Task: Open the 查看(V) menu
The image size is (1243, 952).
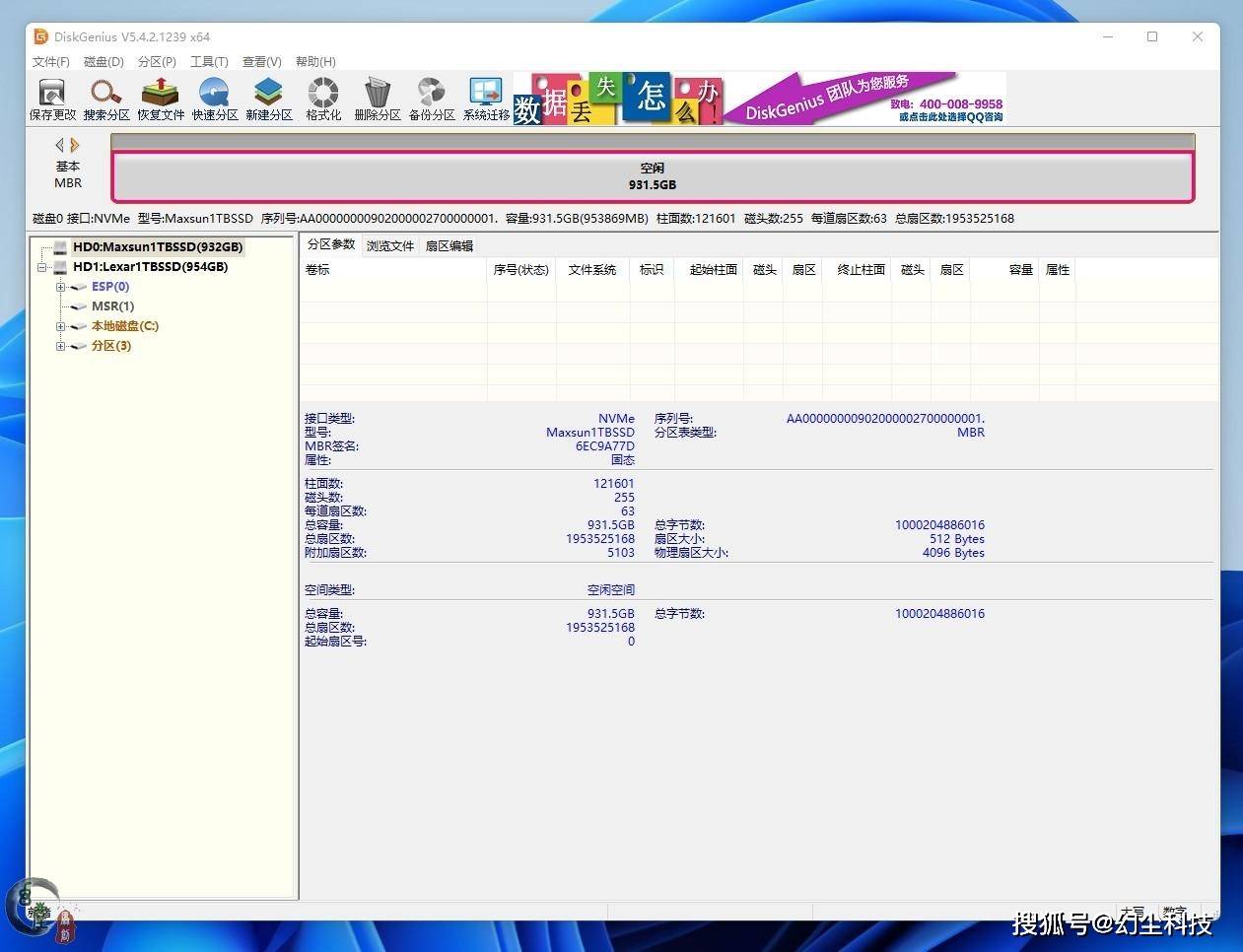Action: pos(262,61)
